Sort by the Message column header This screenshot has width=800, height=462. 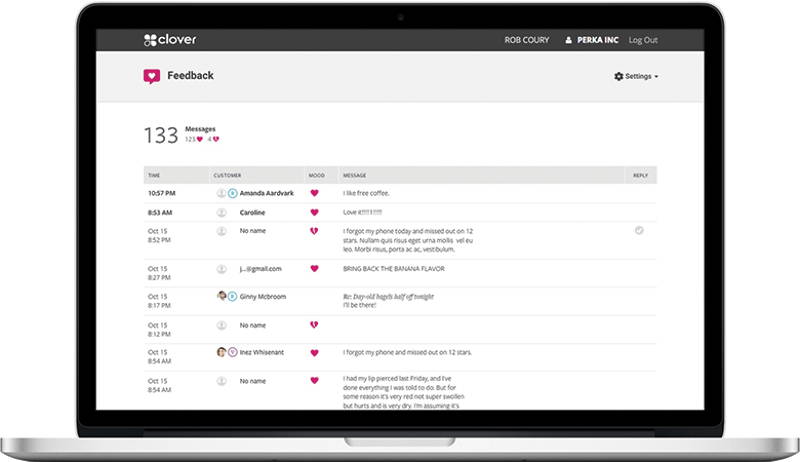click(x=355, y=175)
